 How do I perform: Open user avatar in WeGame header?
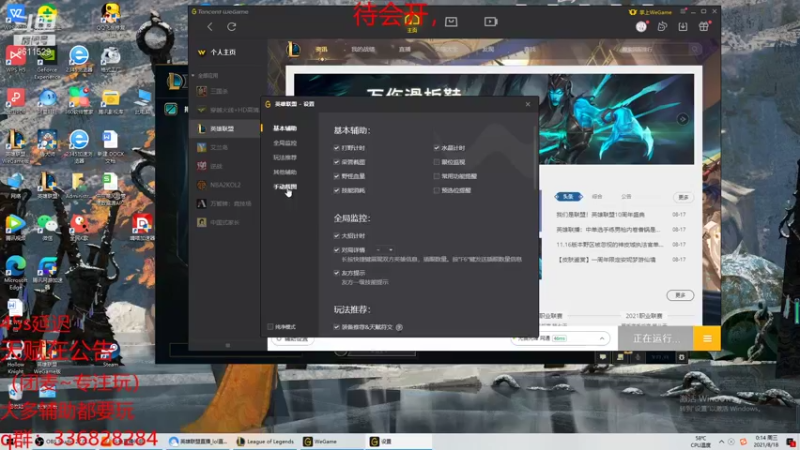[641, 27]
